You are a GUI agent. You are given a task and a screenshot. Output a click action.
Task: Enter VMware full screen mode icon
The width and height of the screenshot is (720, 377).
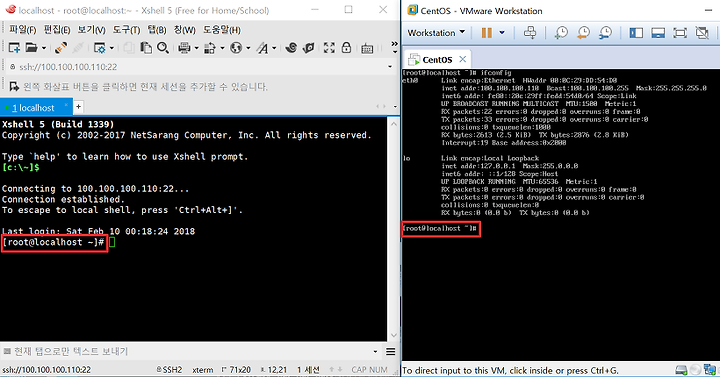(680, 33)
